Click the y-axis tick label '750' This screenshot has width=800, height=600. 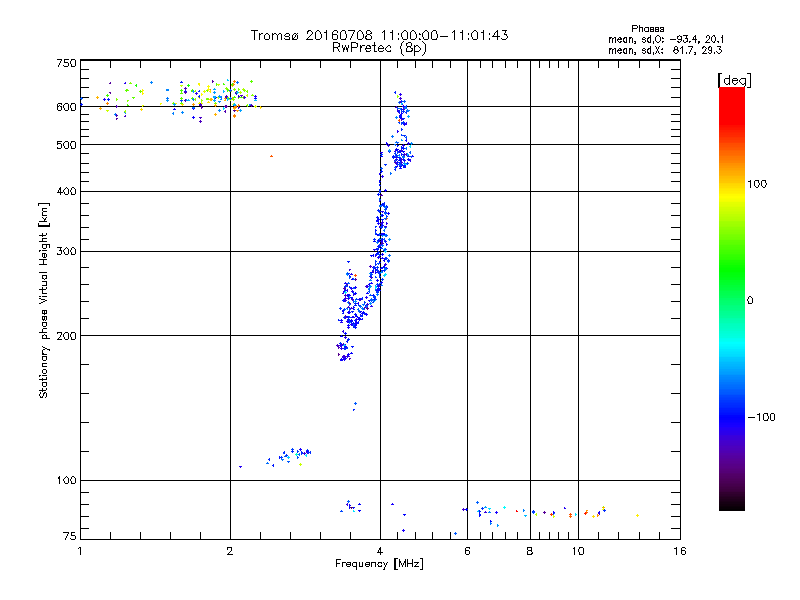coord(66,63)
